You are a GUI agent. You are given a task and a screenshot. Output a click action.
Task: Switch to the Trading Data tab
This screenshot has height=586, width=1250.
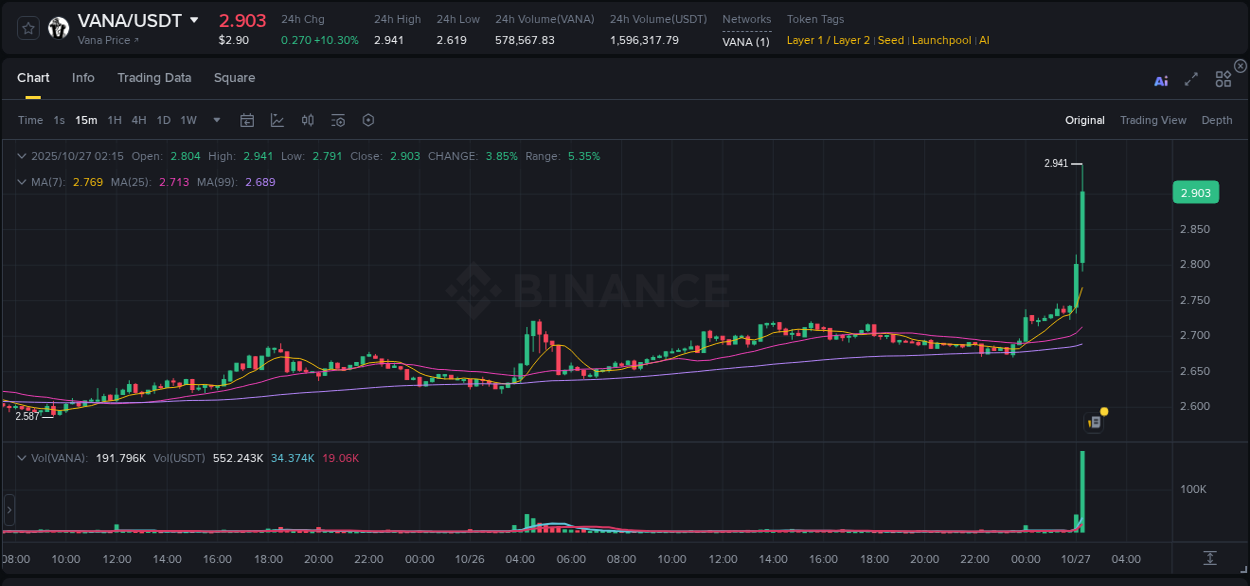coord(154,77)
